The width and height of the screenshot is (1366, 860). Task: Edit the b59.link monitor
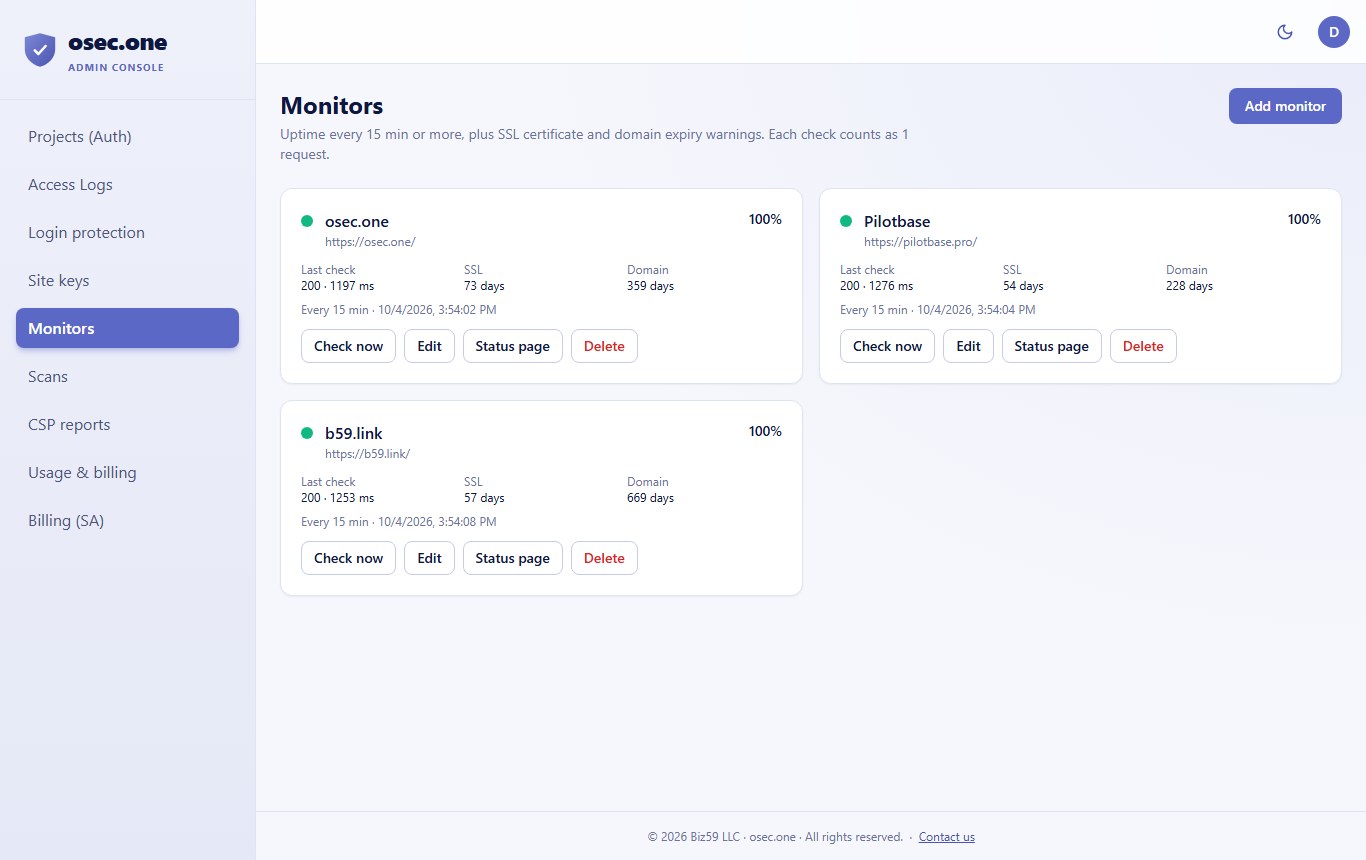(429, 558)
